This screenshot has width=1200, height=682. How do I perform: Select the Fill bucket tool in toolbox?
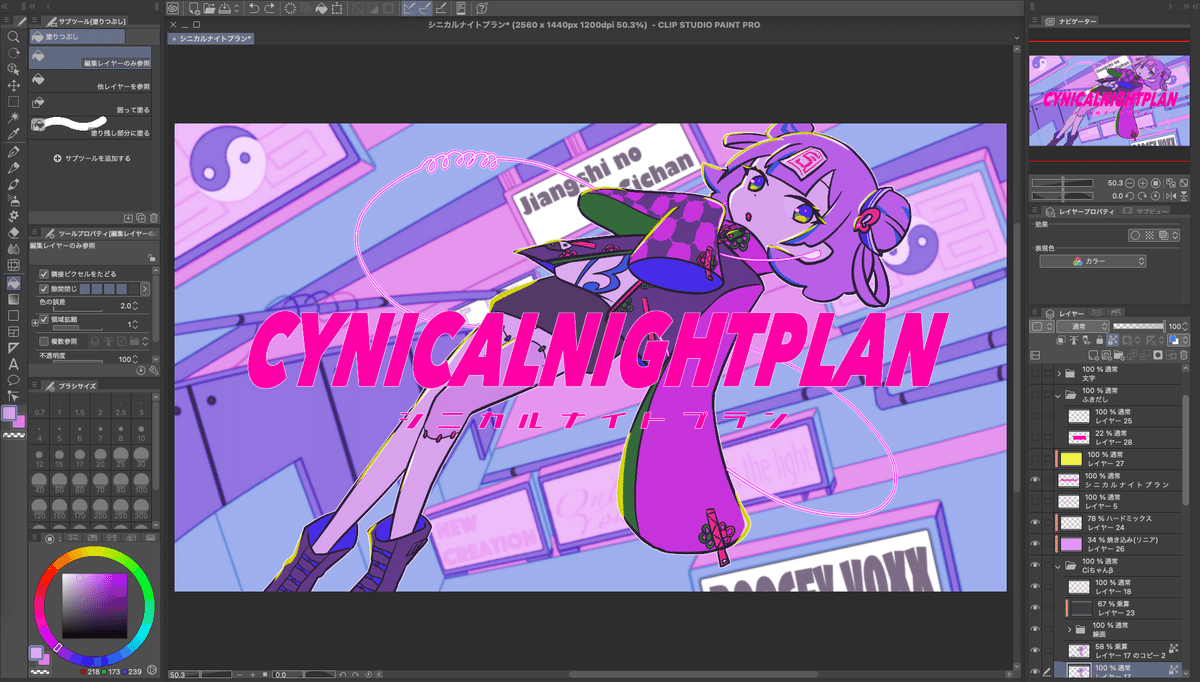point(13,282)
